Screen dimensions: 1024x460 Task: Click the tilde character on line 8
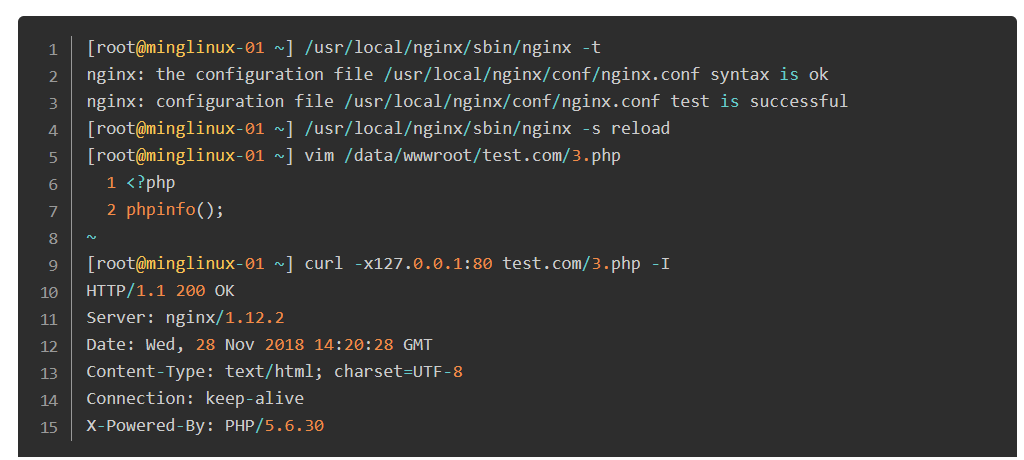(91, 237)
